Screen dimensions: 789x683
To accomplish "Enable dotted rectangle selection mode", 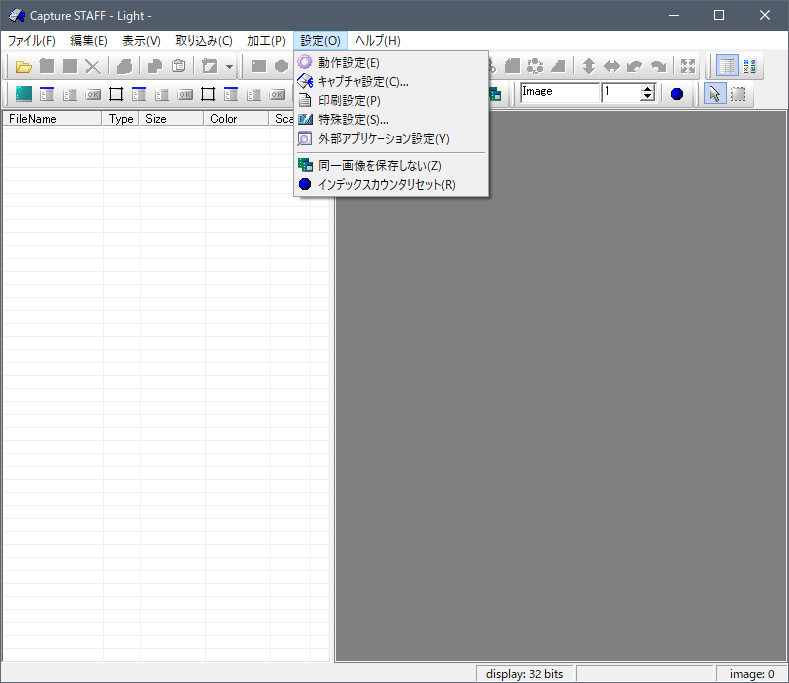I will (x=738, y=94).
